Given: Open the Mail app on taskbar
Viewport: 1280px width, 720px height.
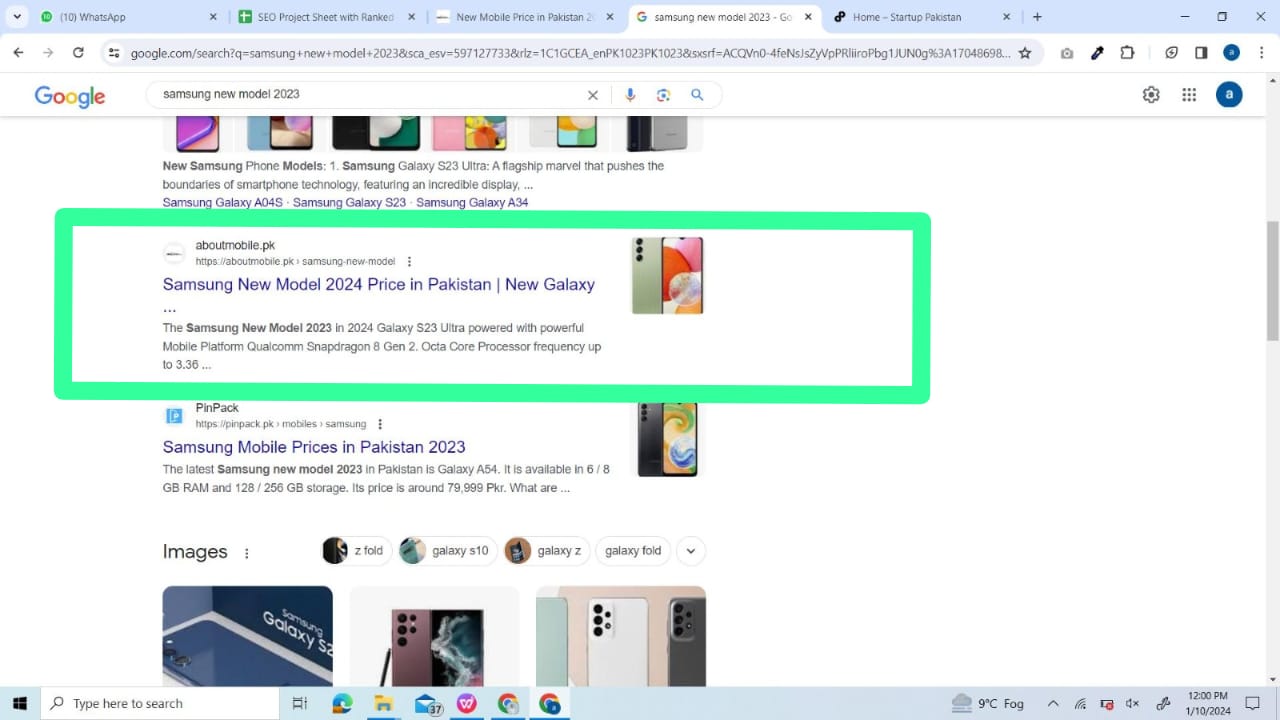Looking at the screenshot, I should point(427,704).
